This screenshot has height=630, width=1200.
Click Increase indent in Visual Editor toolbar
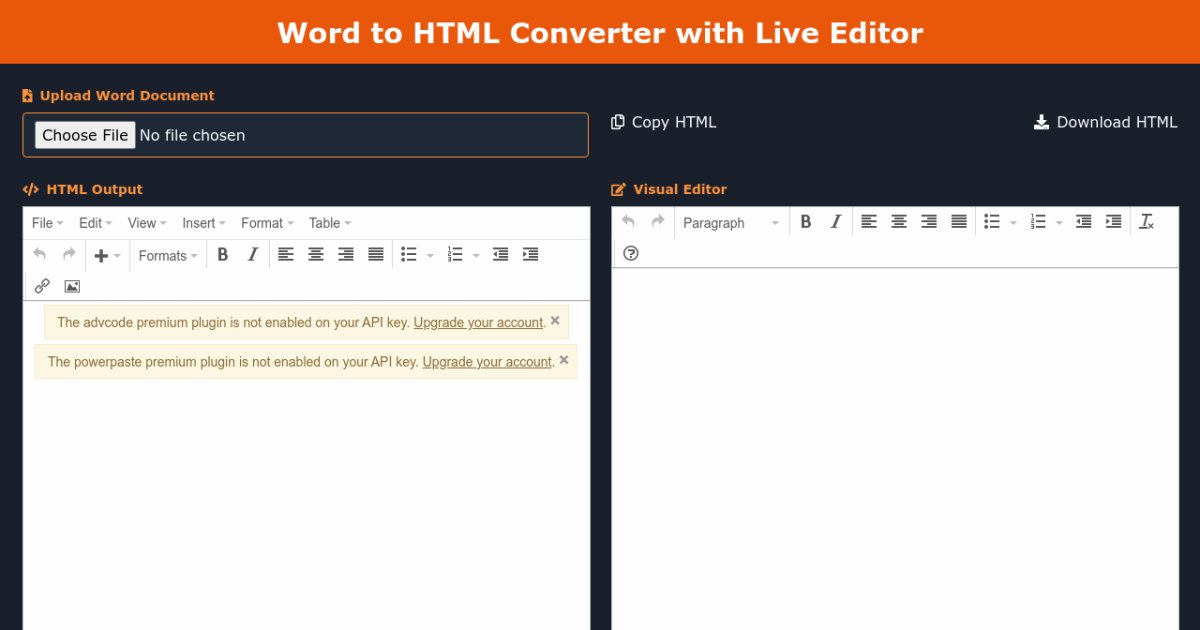coord(1113,222)
